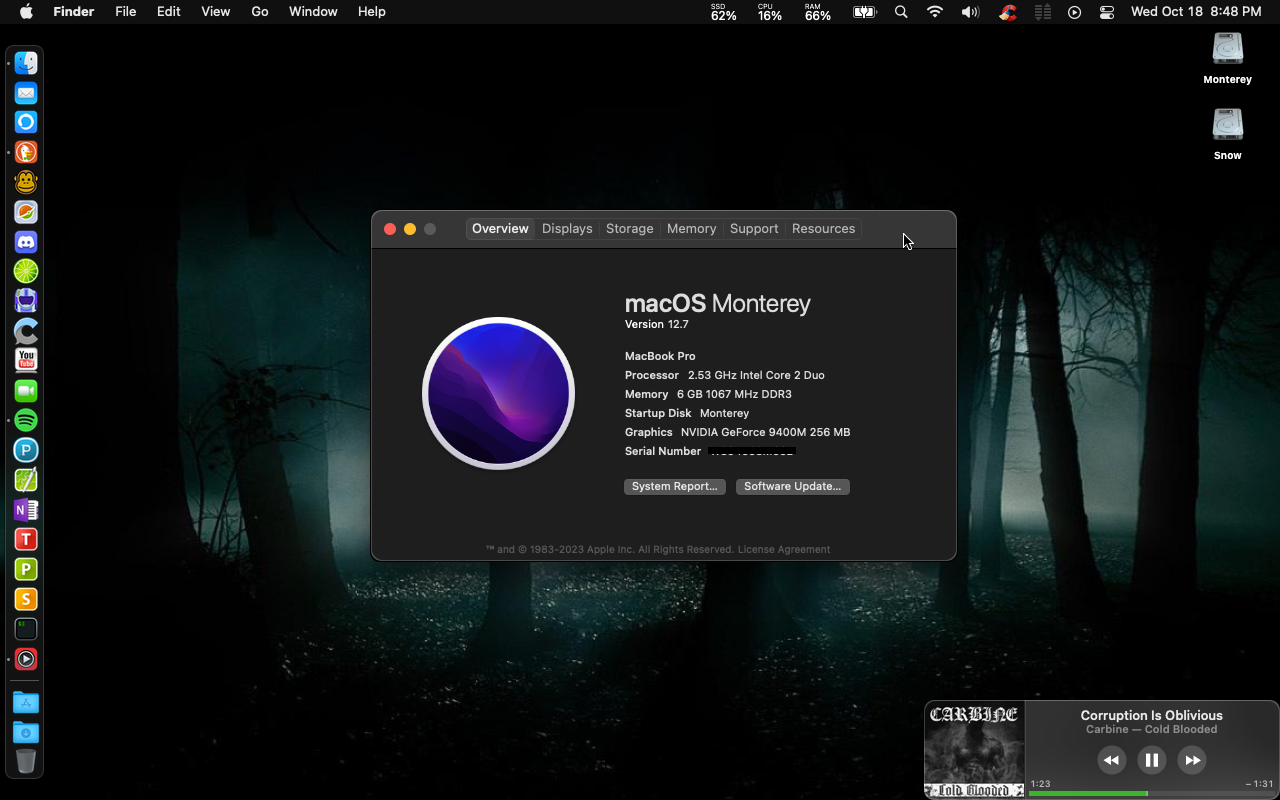Image resolution: width=1280 pixels, height=800 pixels.
Task: Open the Trash in the Dock
Action: pos(26,762)
